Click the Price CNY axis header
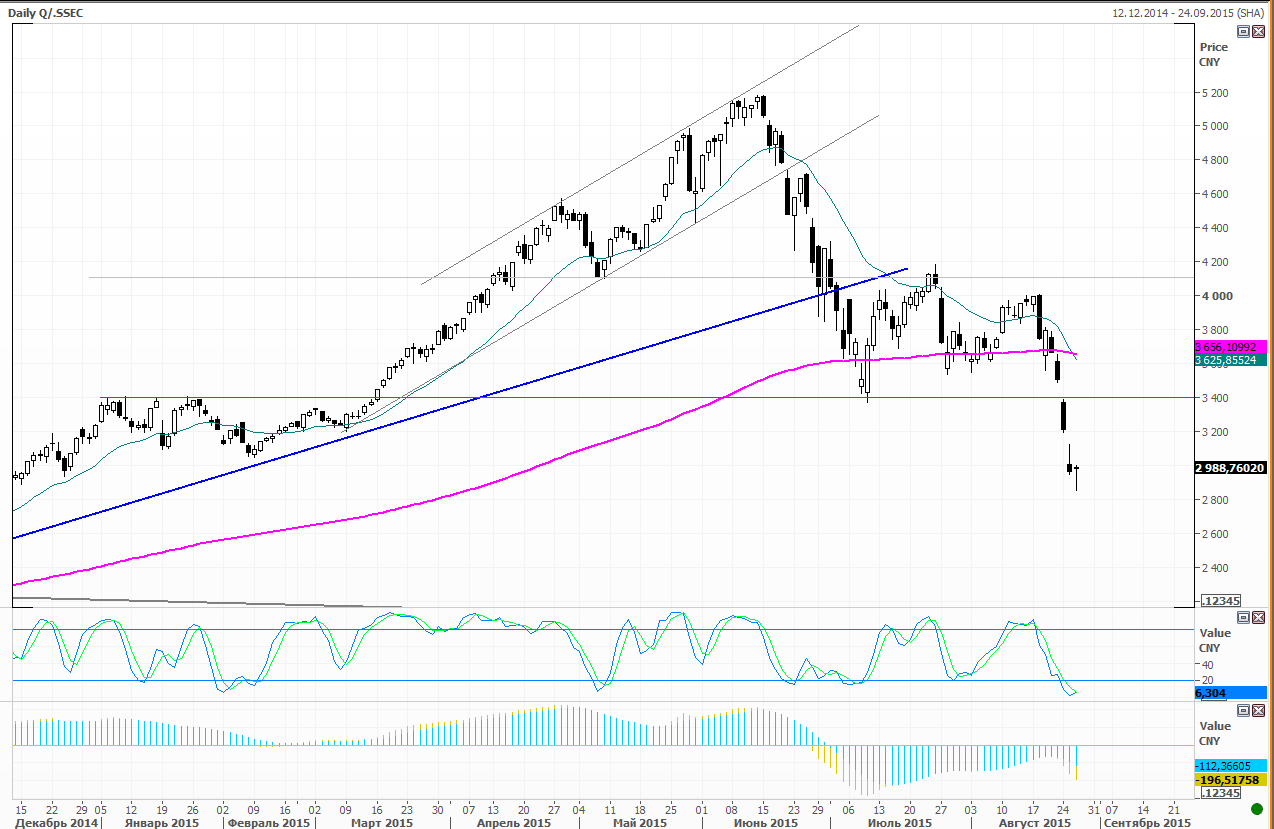The width and height of the screenshot is (1274, 829). pos(1213,54)
